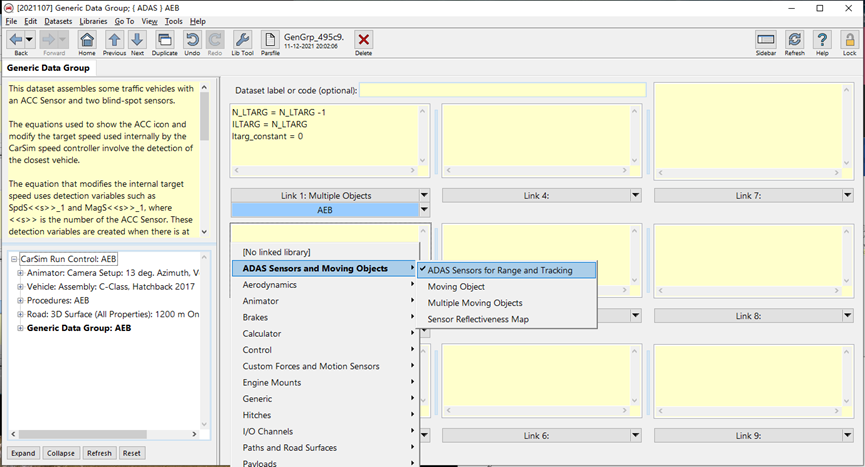Click the Expand button
This screenshot has width=865, height=467.
point(23,453)
